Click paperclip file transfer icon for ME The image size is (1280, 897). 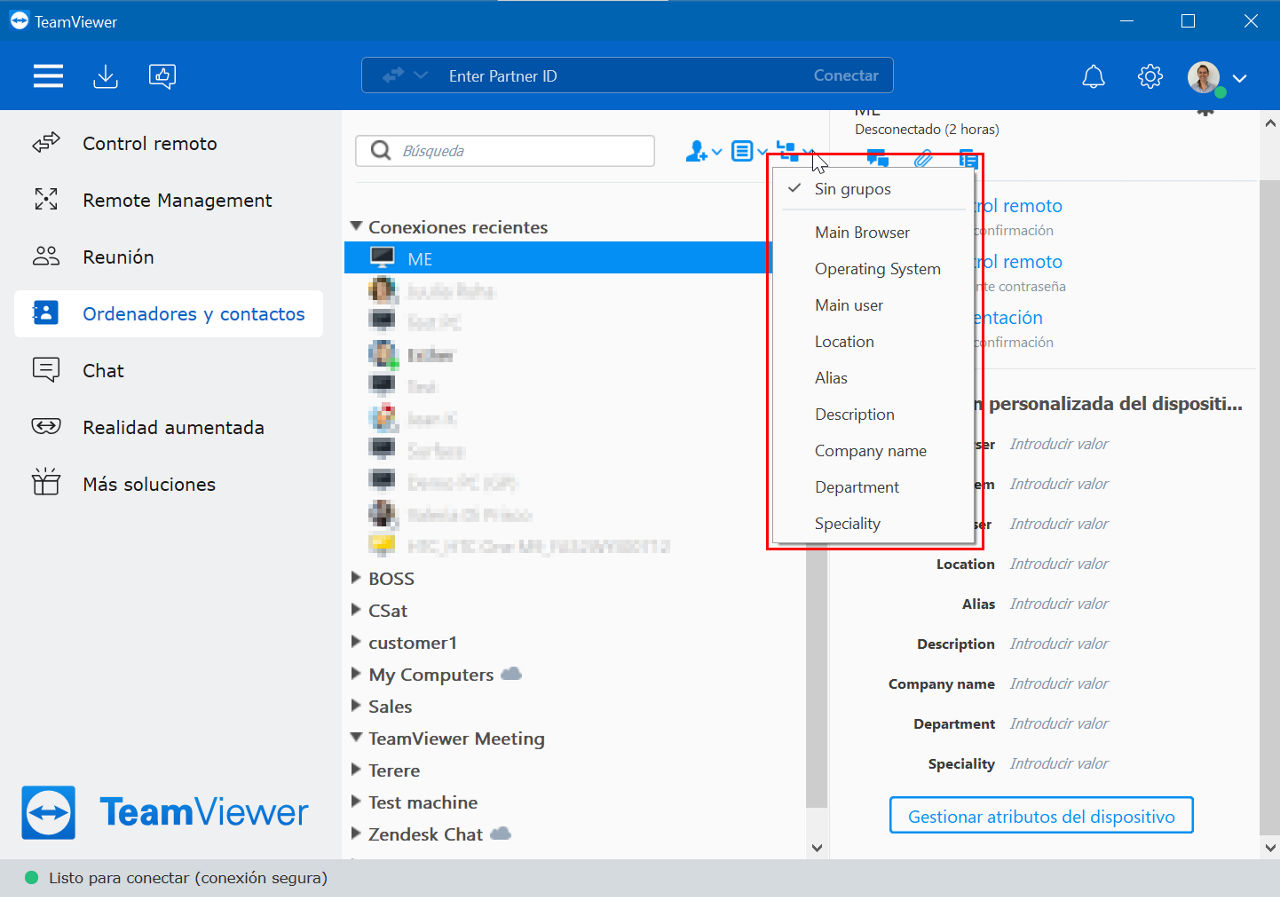coord(924,158)
